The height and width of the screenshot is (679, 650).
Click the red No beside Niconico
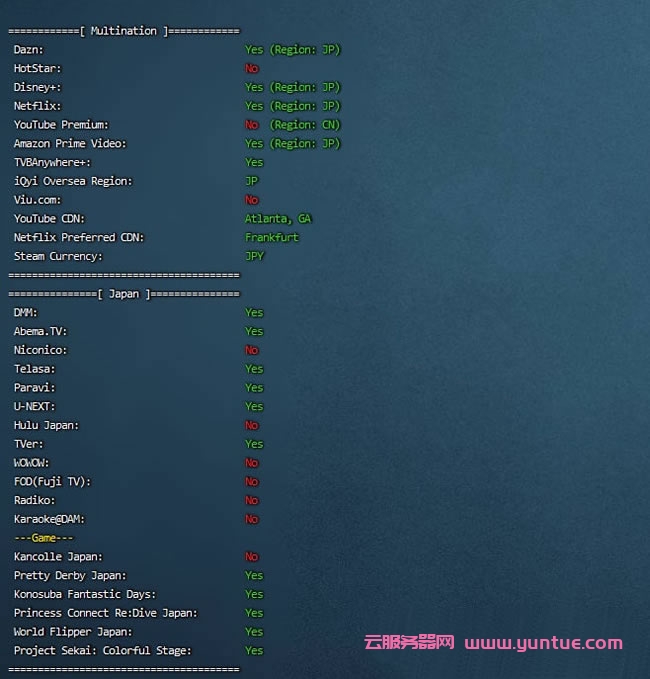coord(251,350)
